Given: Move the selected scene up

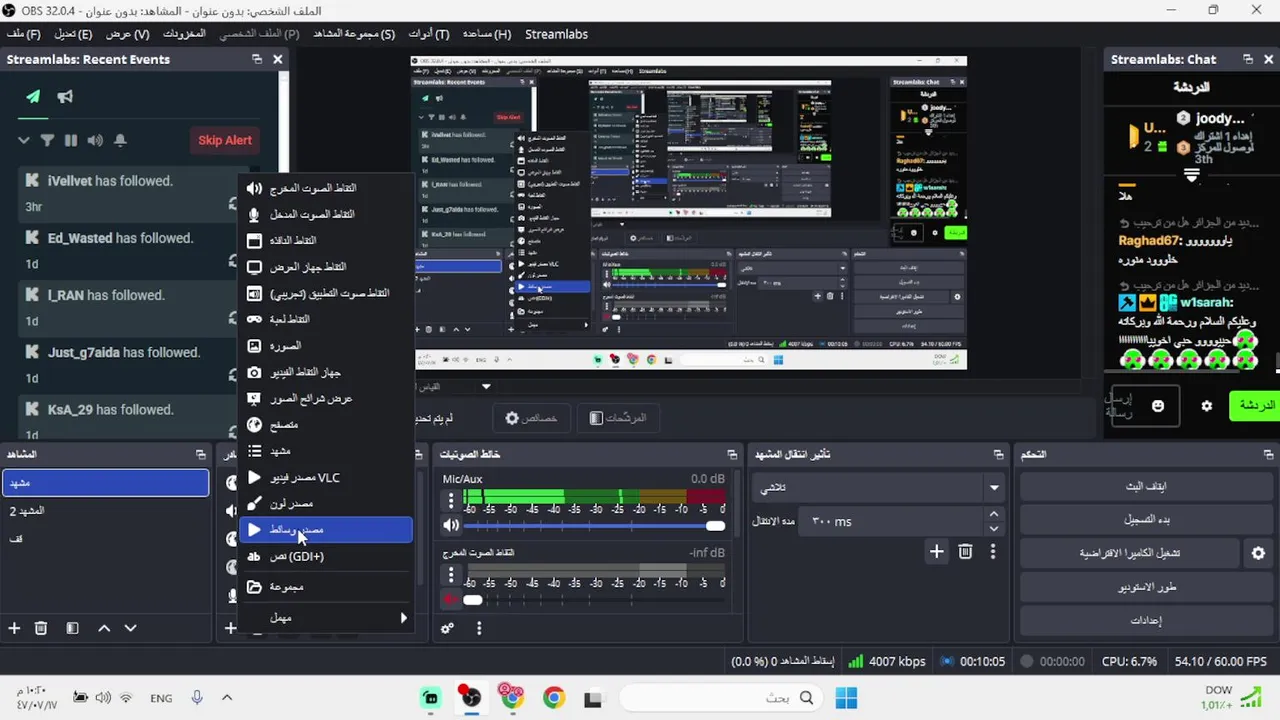Looking at the screenshot, I should point(104,628).
